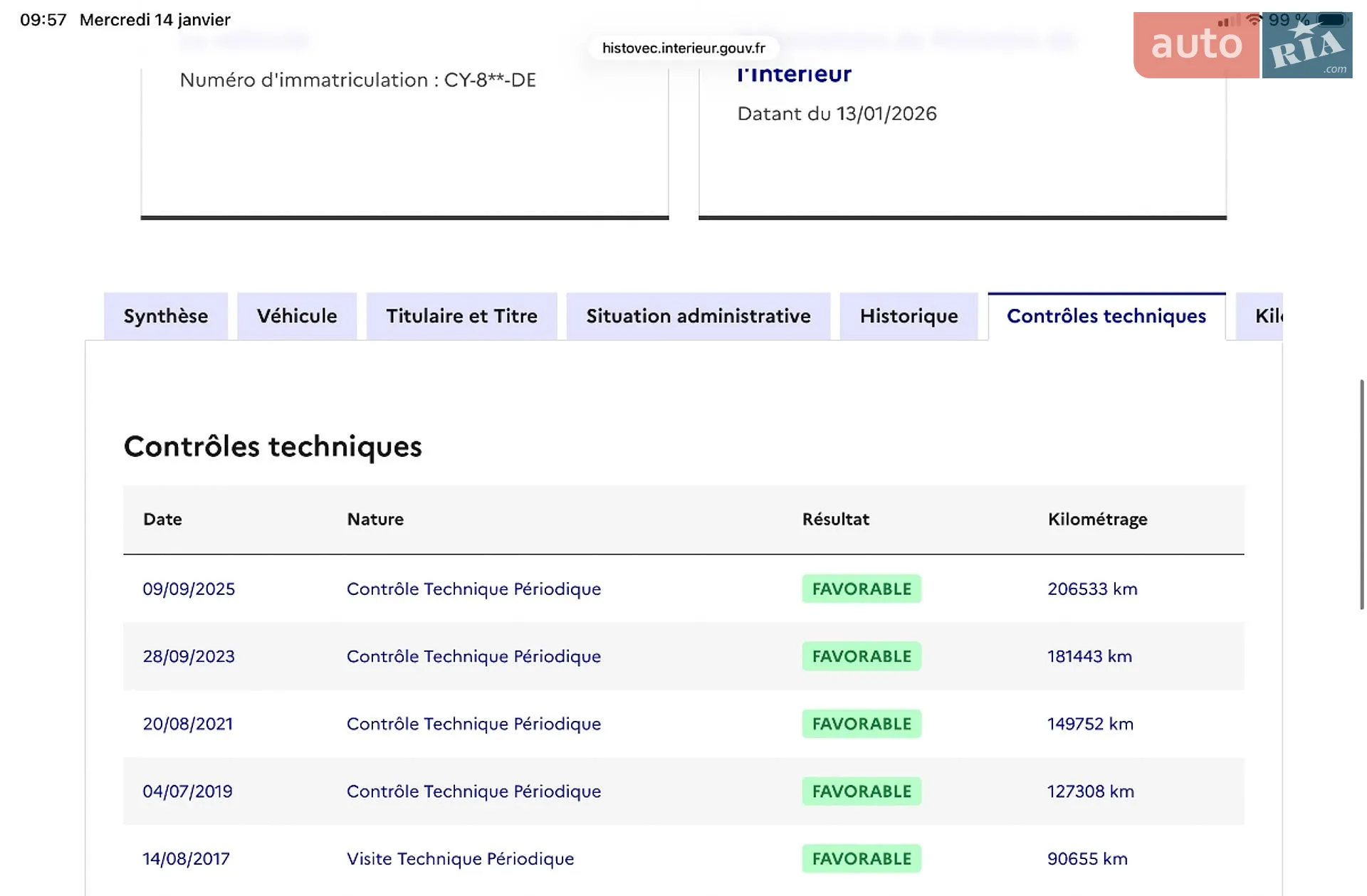The width and height of the screenshot is (1367, 896).
Task: Tap the battery status icon
Action: point(1331,20)
